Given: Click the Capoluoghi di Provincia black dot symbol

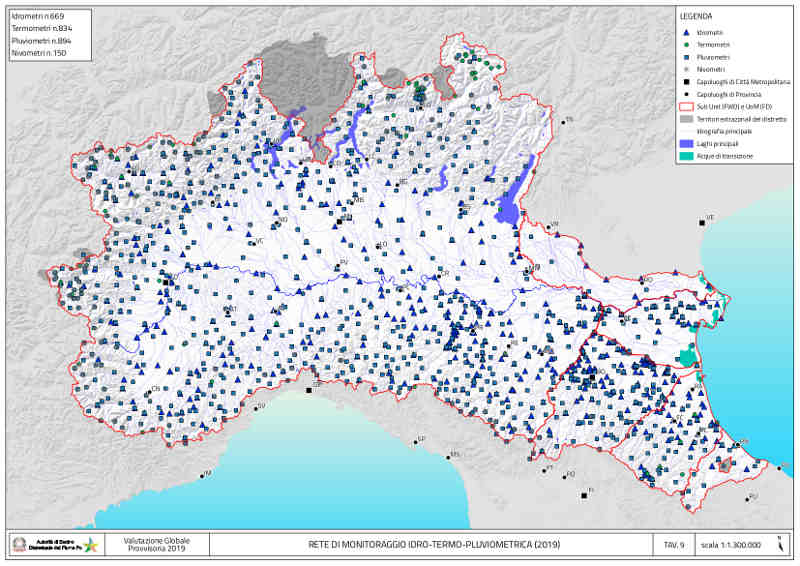Looking at the screenshot, I should click(687, 94).
